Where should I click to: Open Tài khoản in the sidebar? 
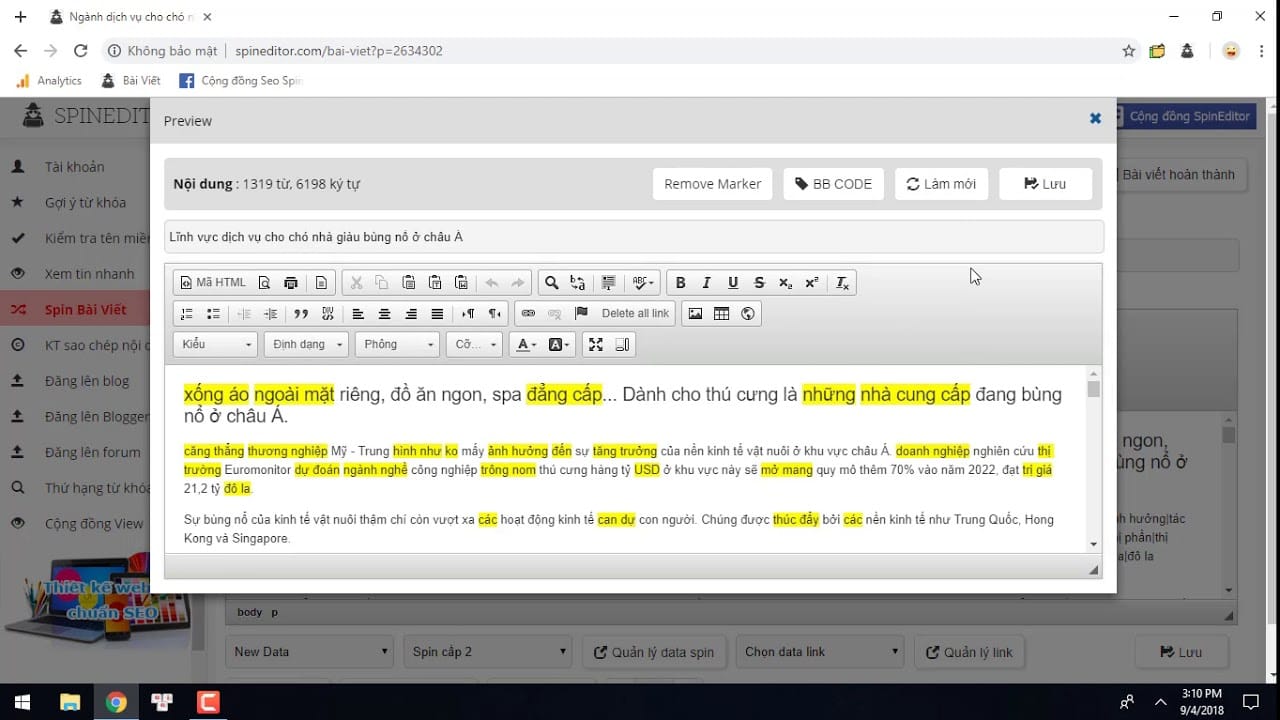point(74,167)
